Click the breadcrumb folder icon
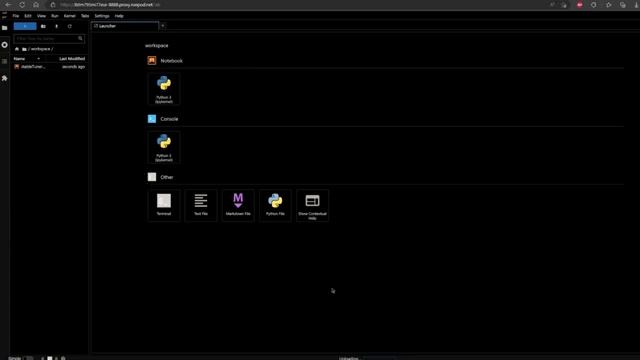The width and height of the screenshot is (640, 360). (24, 49)
